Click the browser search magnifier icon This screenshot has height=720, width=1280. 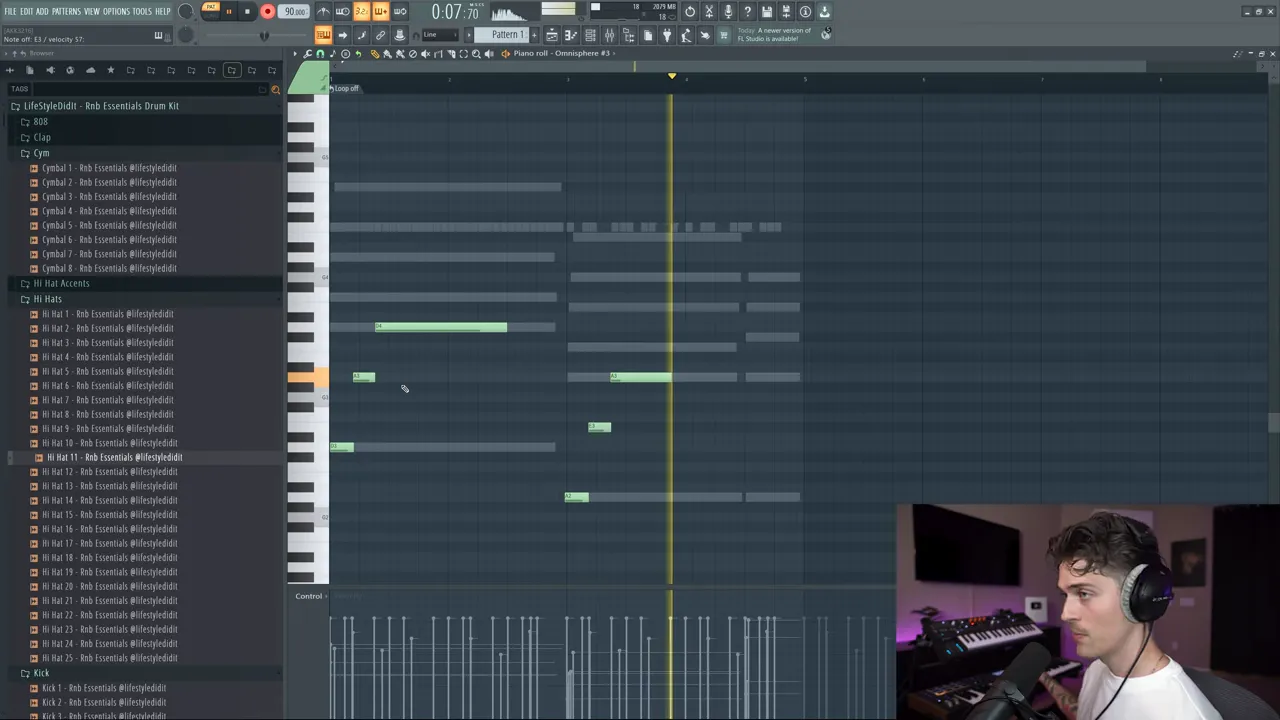pyautogui.click(x=276, y=89)
